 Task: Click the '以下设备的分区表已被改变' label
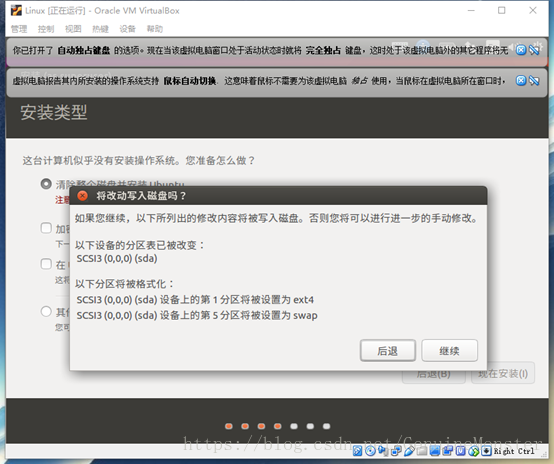click(x=140, y=245)
